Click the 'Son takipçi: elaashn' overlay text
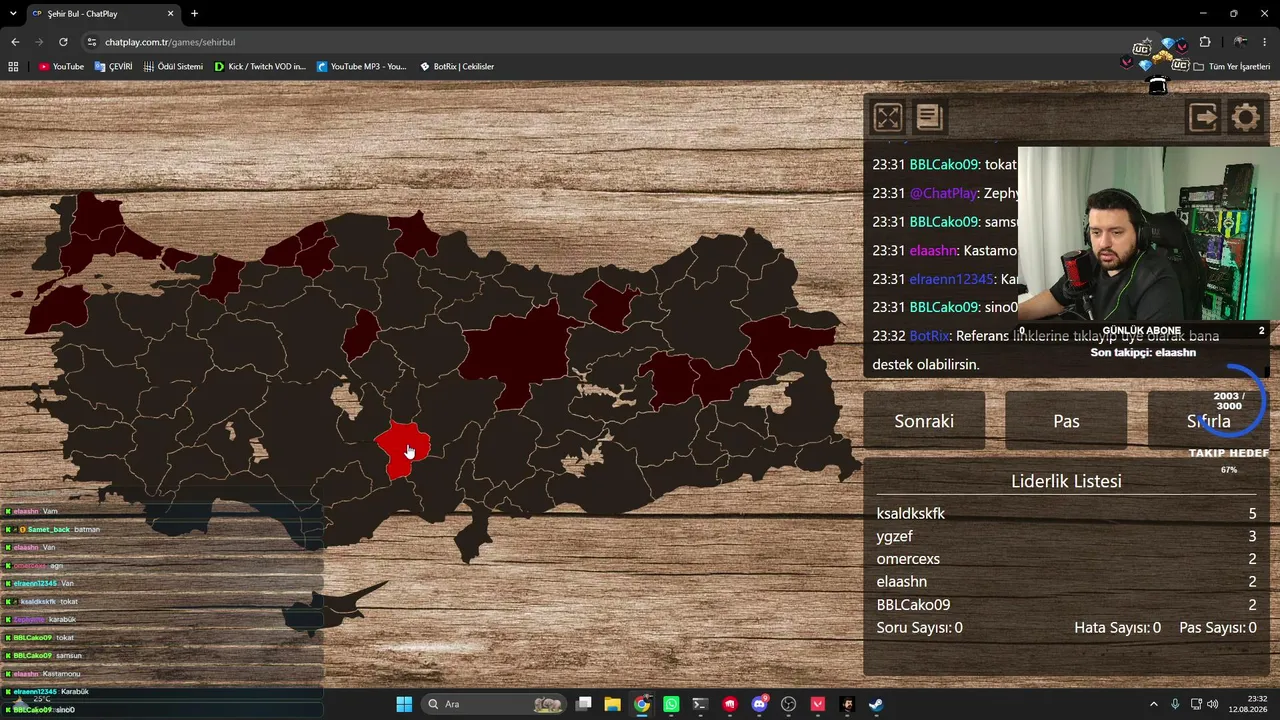 [1143, 353]
